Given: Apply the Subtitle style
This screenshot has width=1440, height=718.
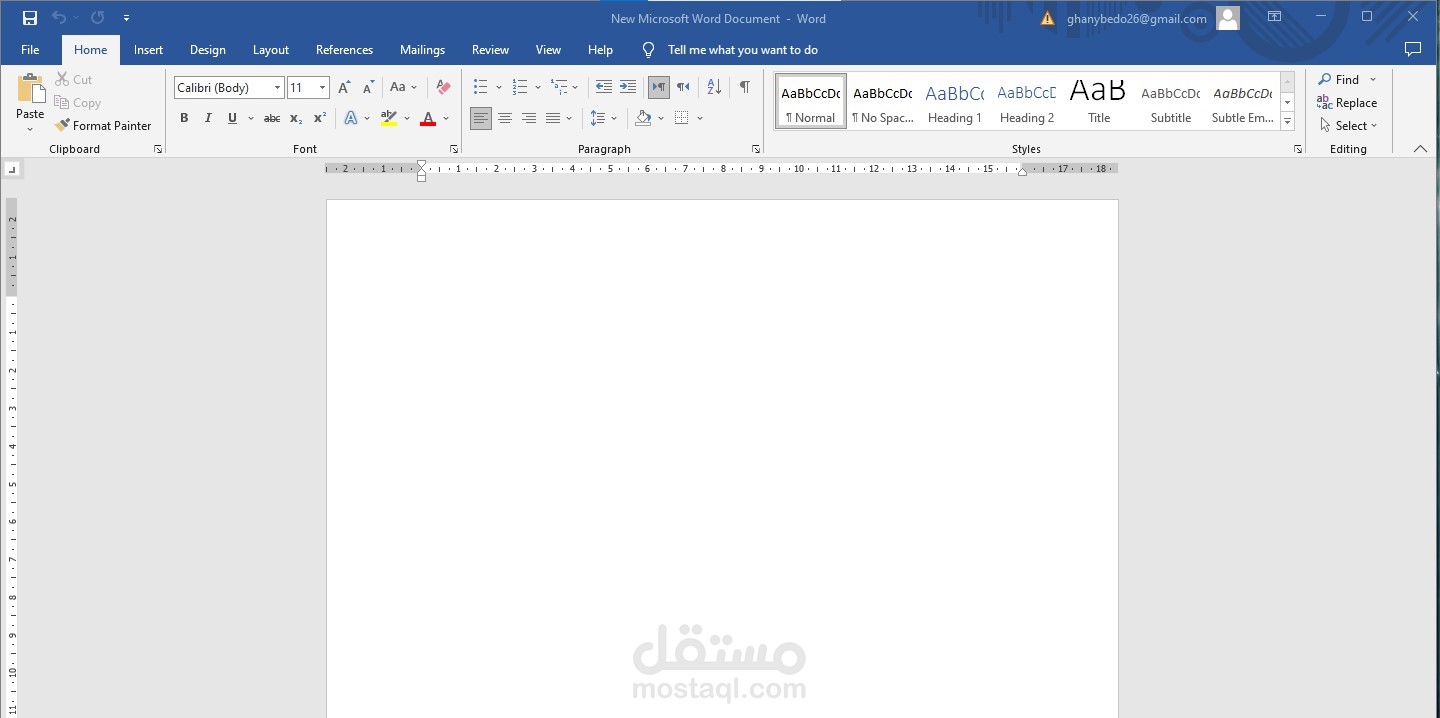Looking at the screenshot, I should 1171,101.
